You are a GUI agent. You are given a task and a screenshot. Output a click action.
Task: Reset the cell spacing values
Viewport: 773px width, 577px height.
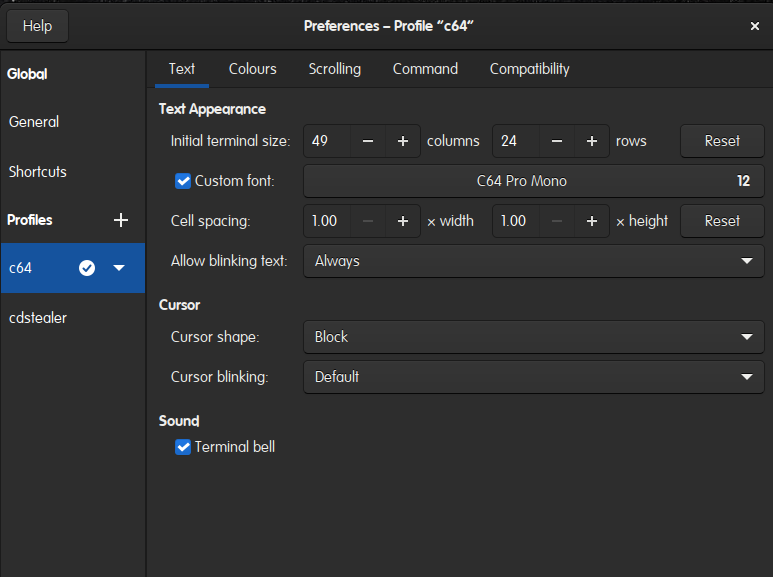click(x=722, y=221)
